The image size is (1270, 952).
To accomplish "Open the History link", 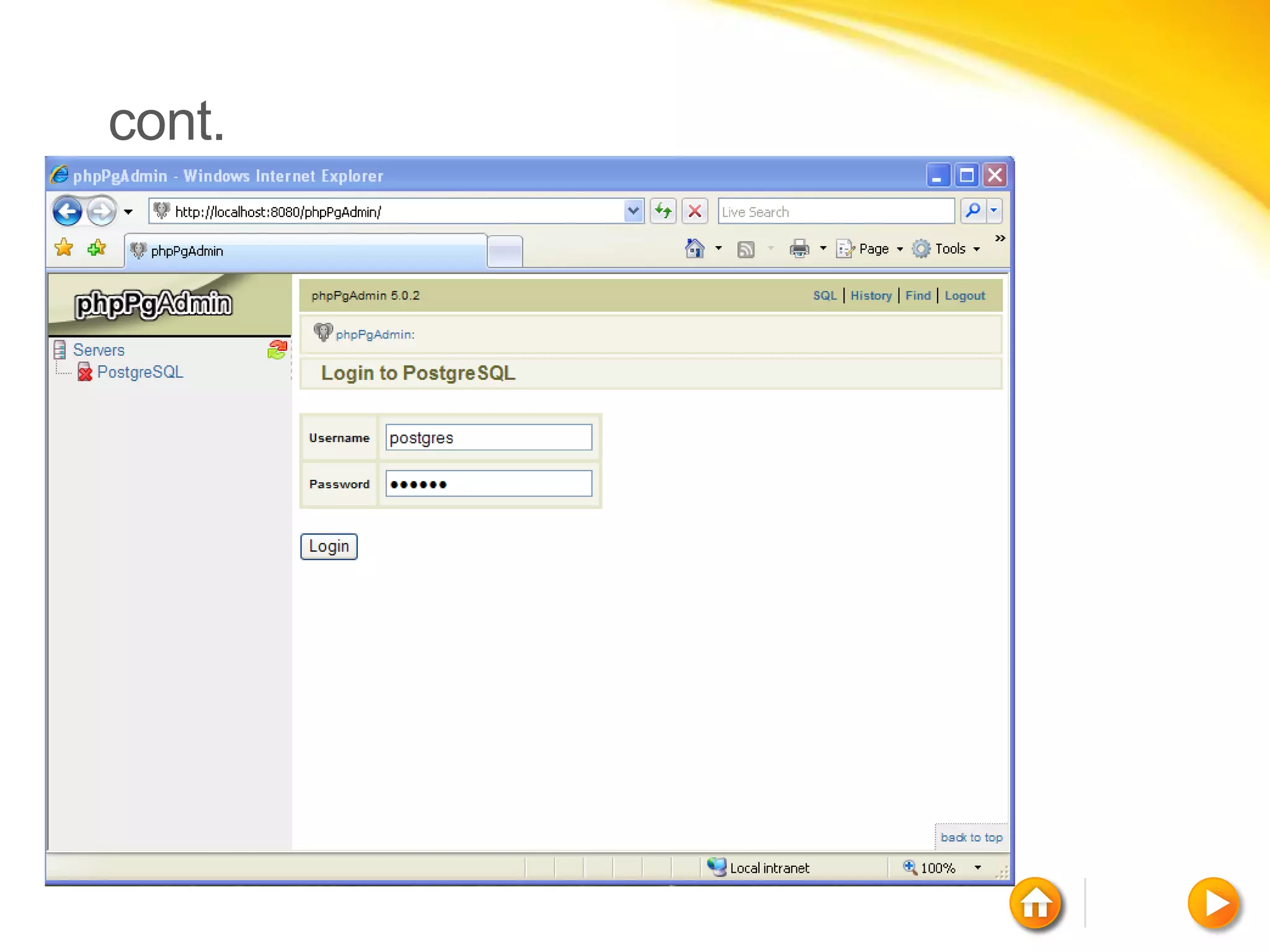I will [871, 296].
